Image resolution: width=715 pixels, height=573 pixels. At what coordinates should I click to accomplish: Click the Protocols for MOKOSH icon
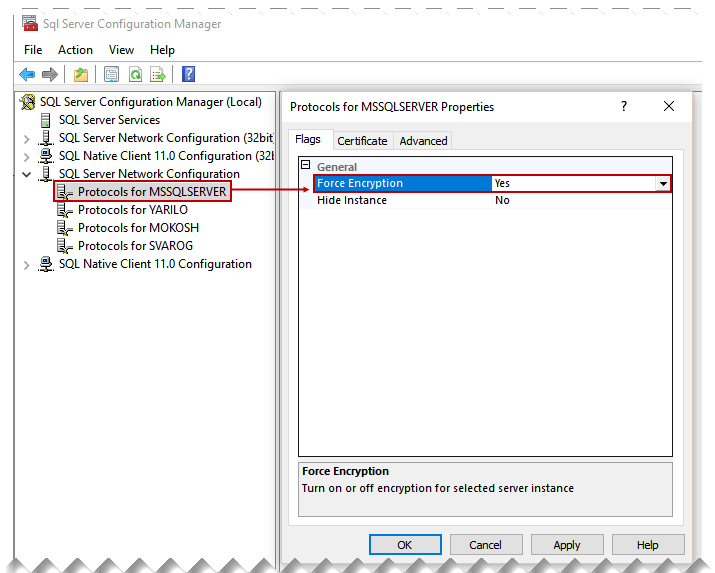pos(64,227)
